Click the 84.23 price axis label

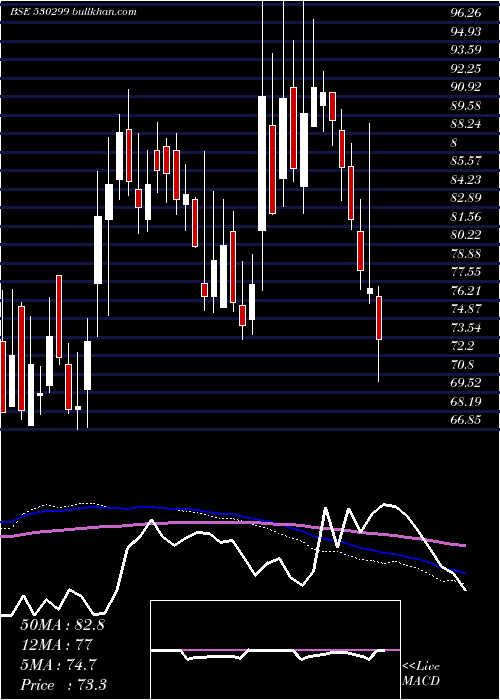pyautogui.click(x=466, y=179)
